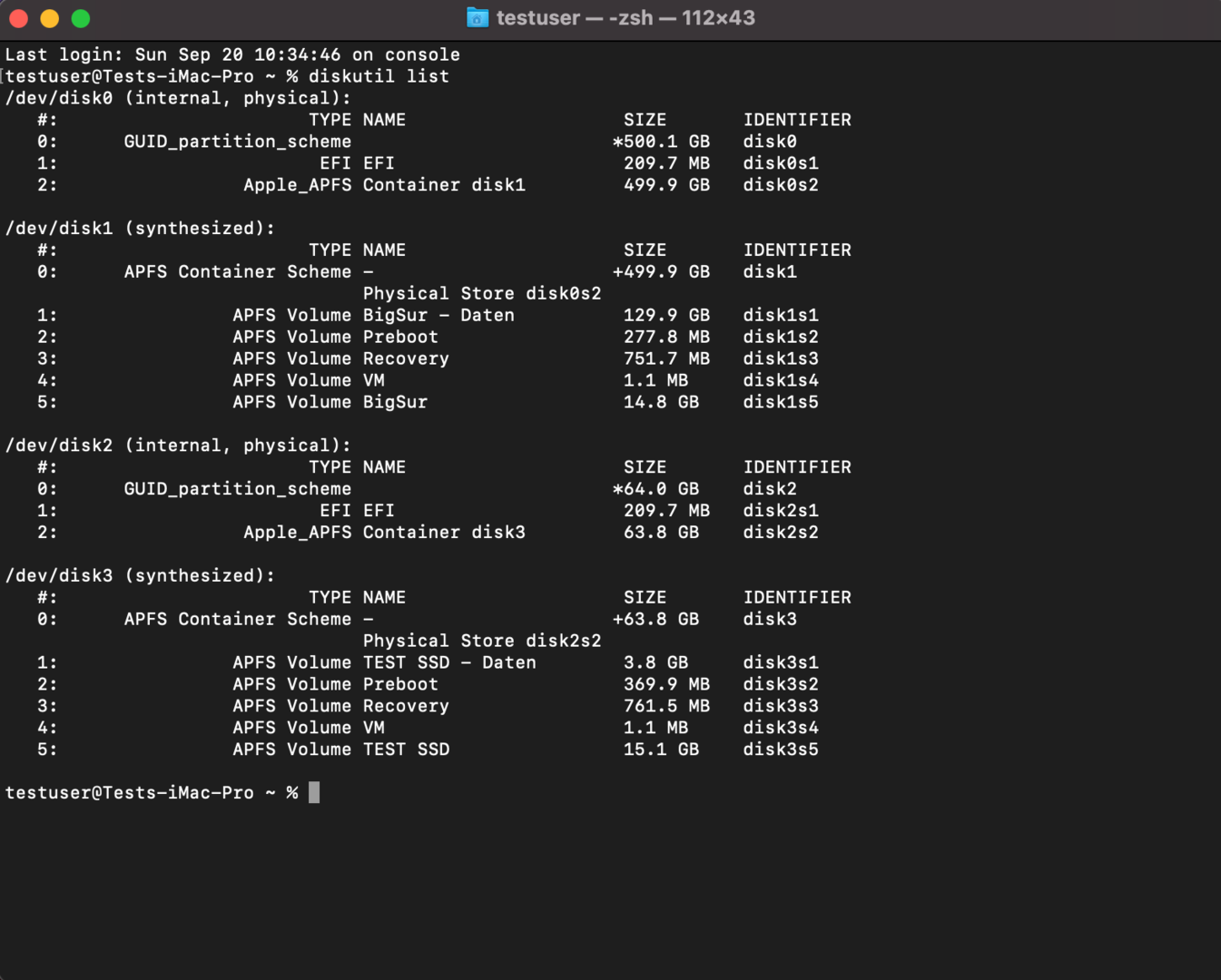Image resolution: width=1221 pixels, height=980 pixels.
Task: Click the size value "751.7 MB"
Action: click(x=667, y=359)
